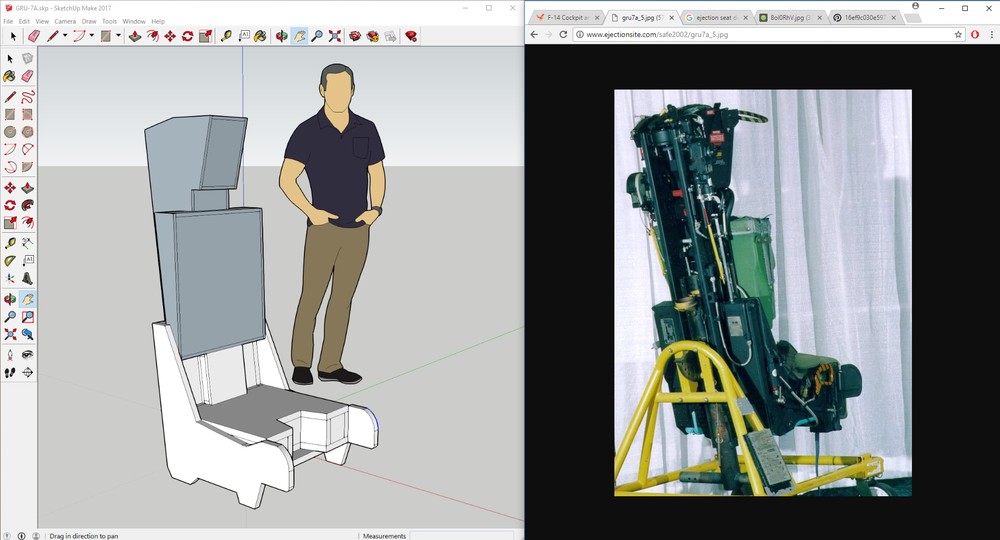The image size is (1000, 540).
Task: Pick the Move tool in top toolbar
Action: pyautogui.click(x=170, y=36)
